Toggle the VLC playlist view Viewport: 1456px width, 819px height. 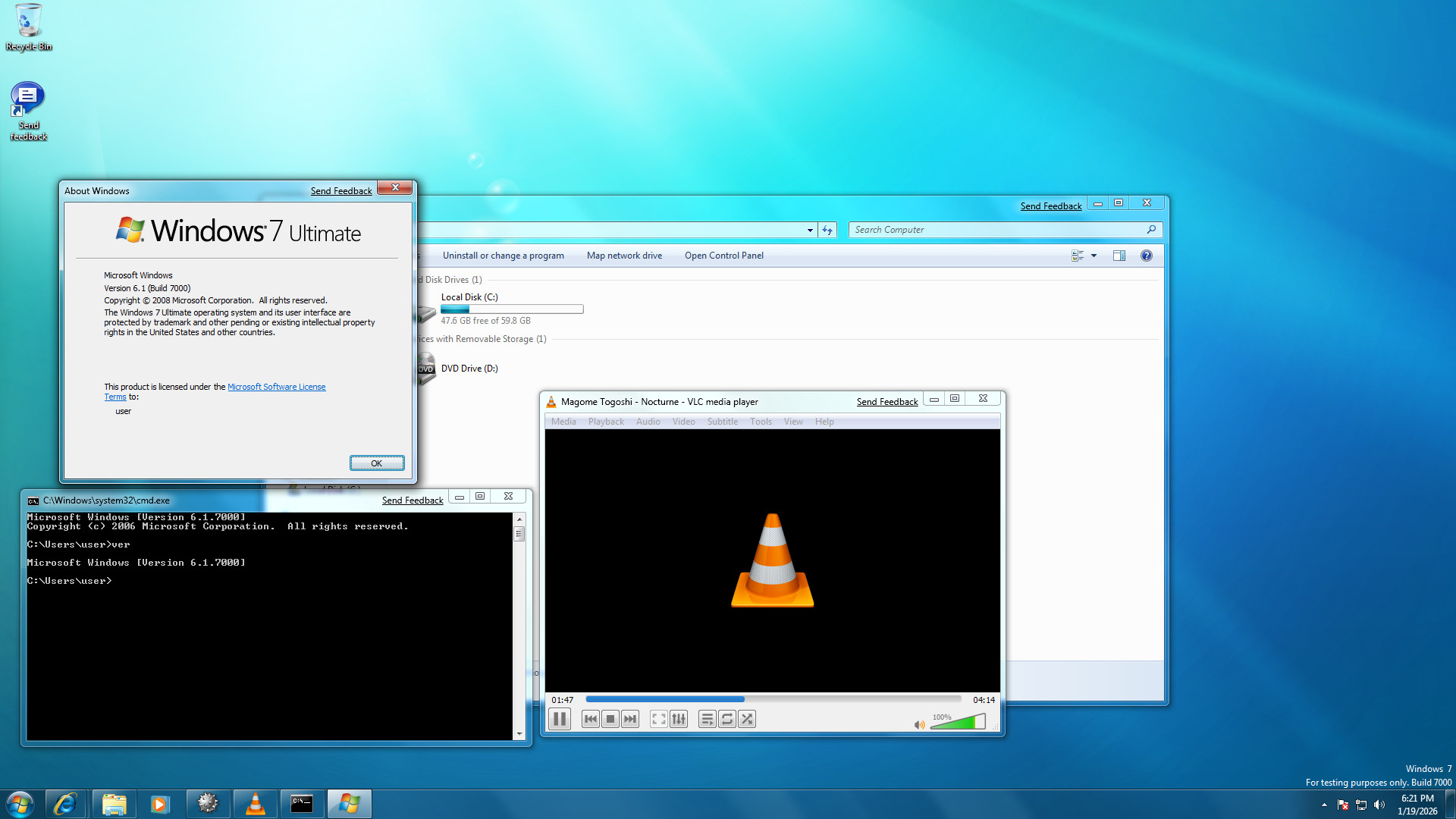click(x=707, y=719)
